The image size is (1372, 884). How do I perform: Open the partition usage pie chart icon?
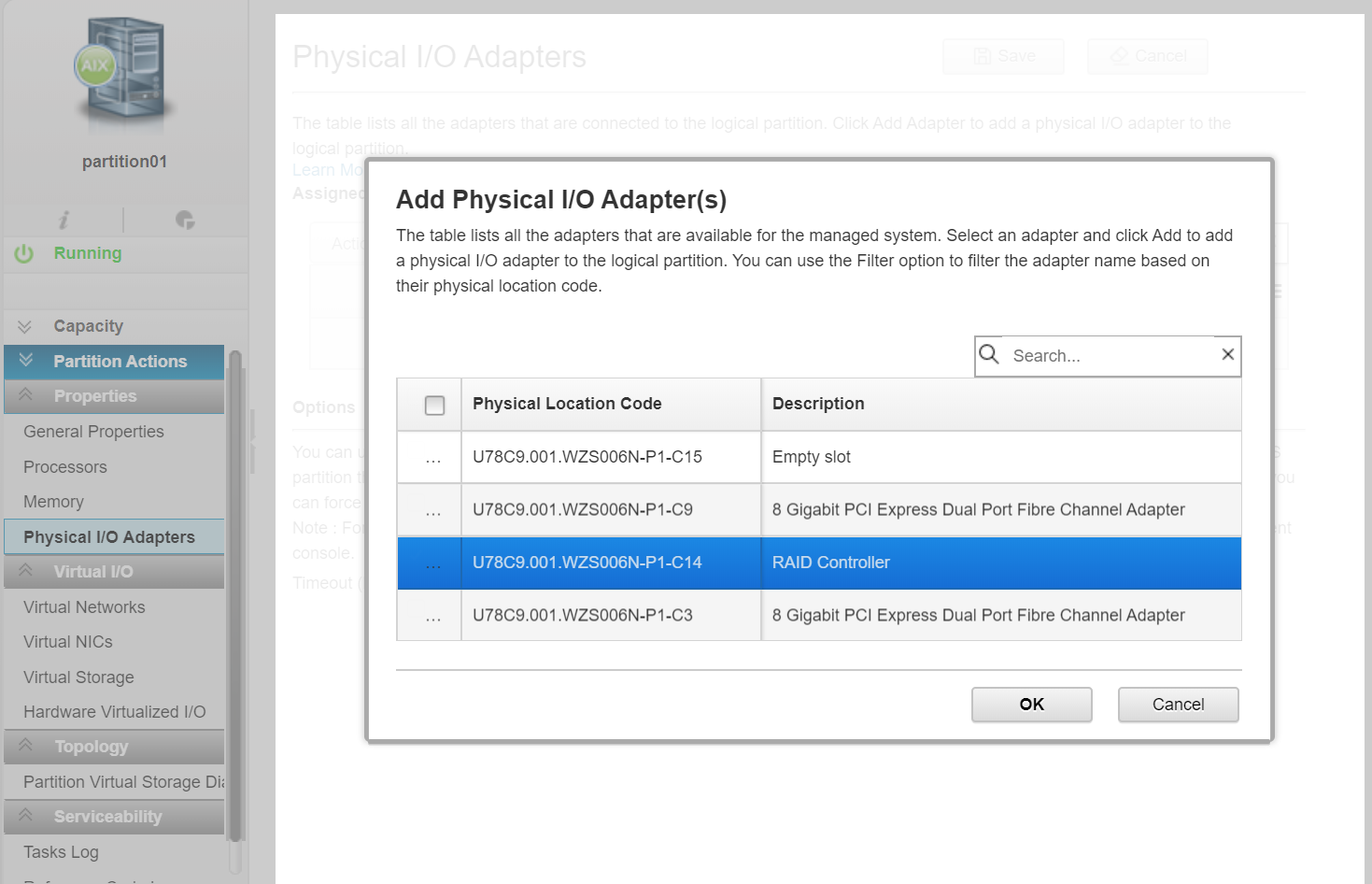pyautogui.click(x=185, y=221)
